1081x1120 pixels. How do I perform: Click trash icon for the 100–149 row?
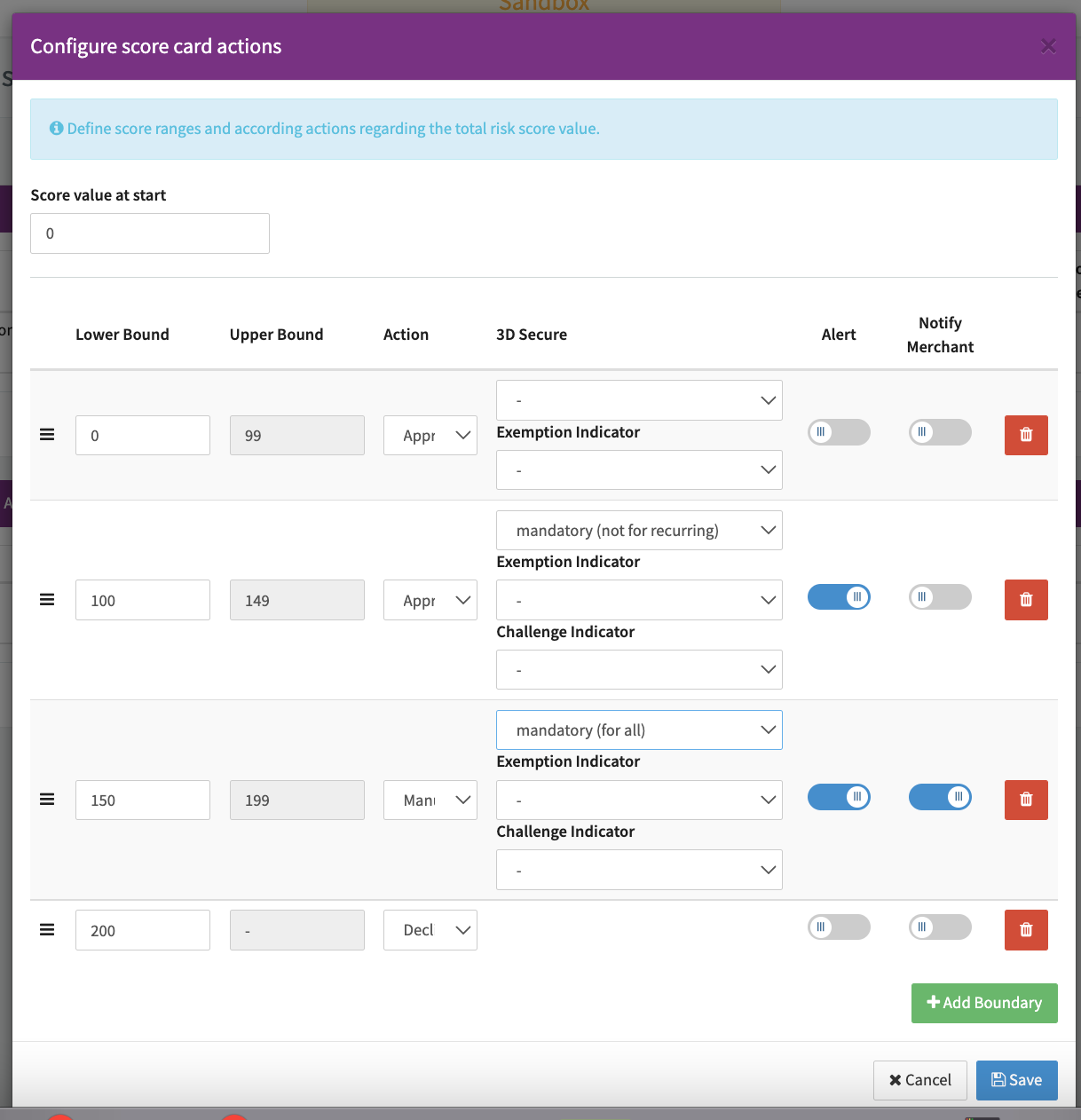(x=1025, y=600)
